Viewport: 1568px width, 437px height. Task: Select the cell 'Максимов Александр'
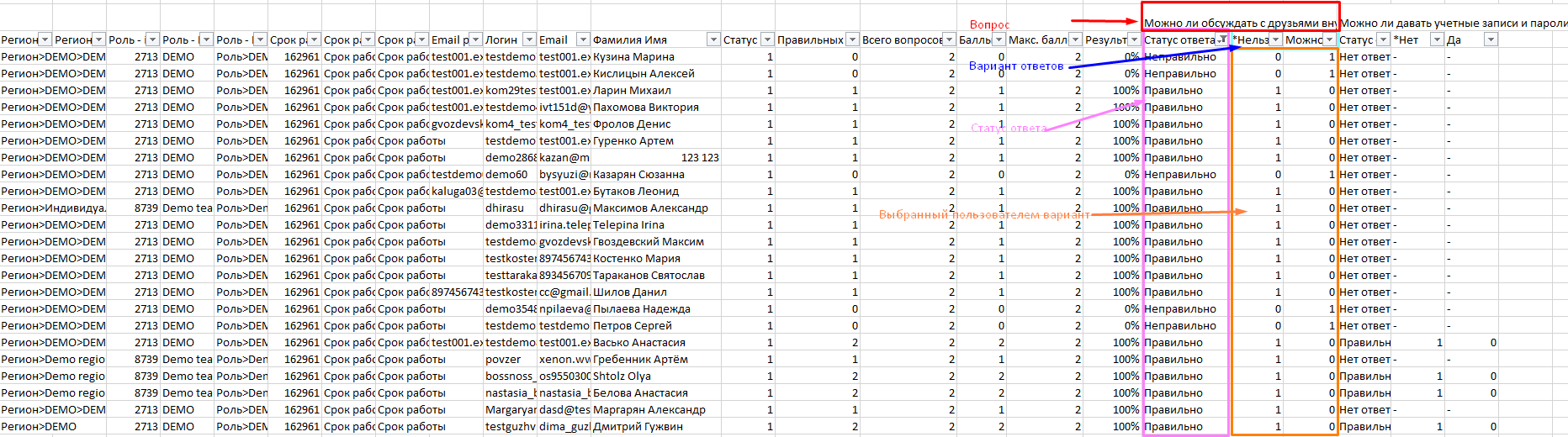click(656, 208)
